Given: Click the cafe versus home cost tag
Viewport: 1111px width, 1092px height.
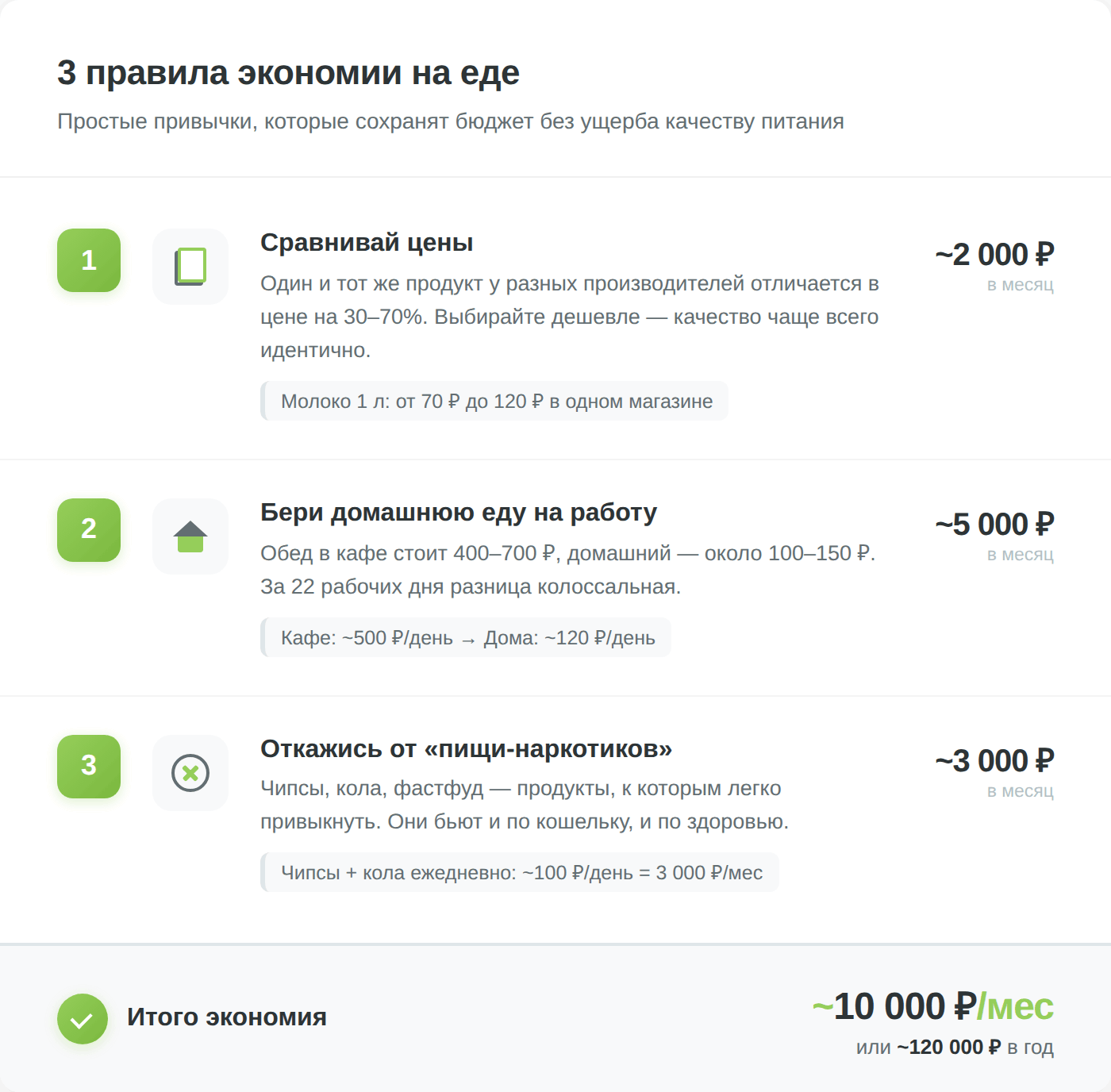Looking at the screenshot, I should (467, 638).
